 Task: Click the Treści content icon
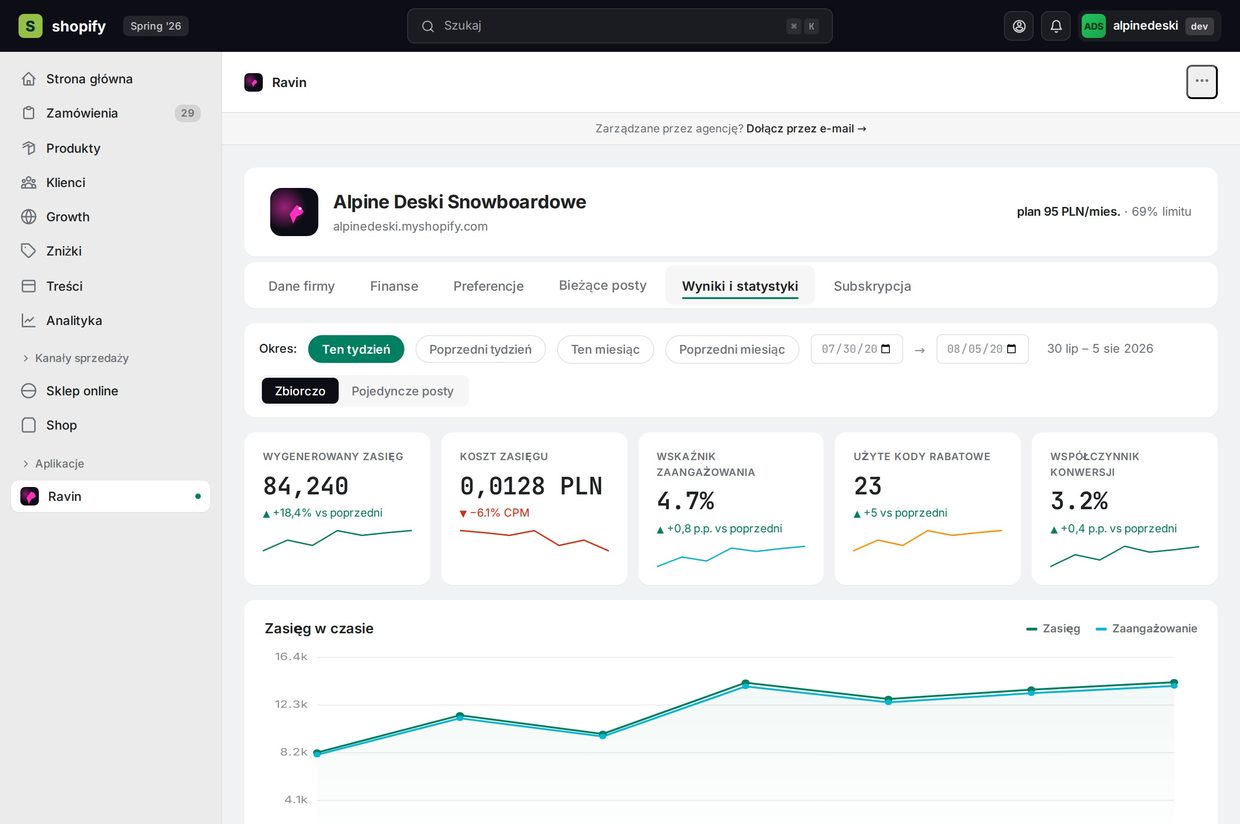(29, 286)
